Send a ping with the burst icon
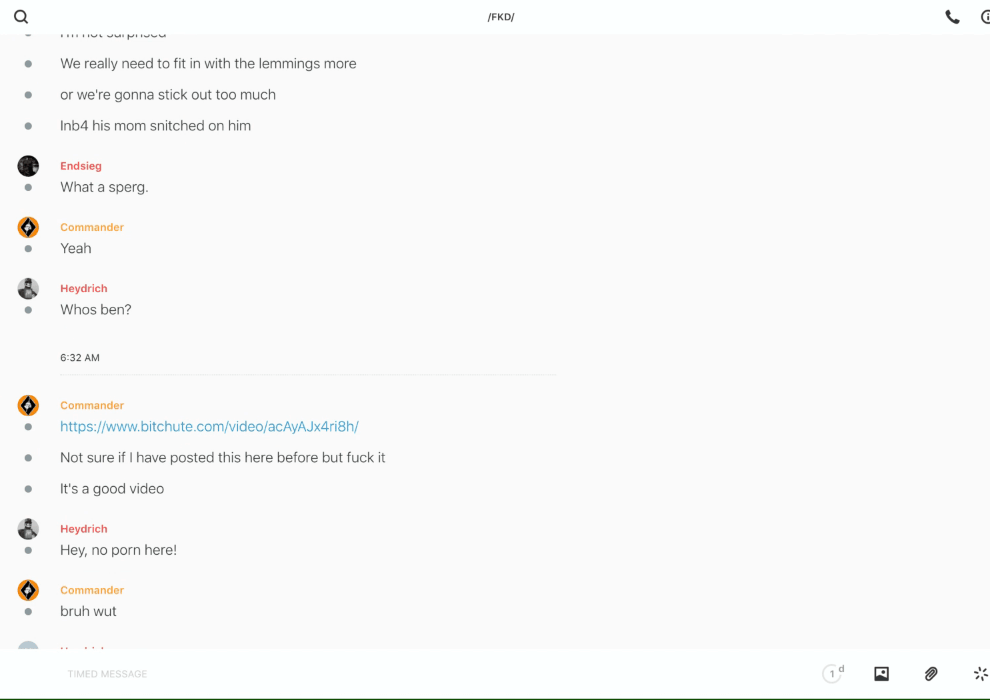Image resolution: width=990 pixels, height=700 pixels. pos(980,674)
